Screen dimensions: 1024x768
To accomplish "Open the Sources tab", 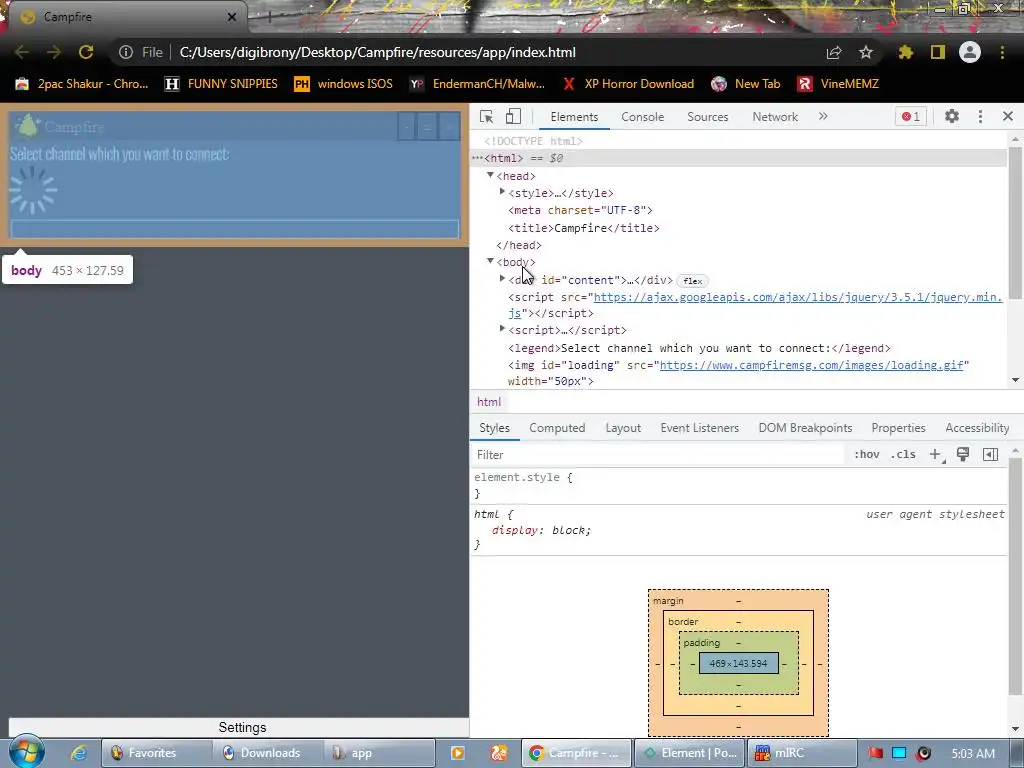I will (x=707, y=117).
